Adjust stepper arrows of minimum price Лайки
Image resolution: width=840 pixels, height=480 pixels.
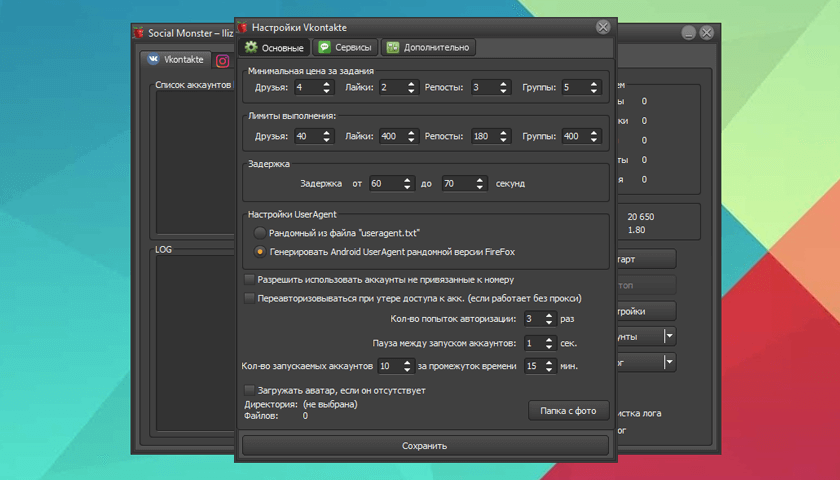411,87
